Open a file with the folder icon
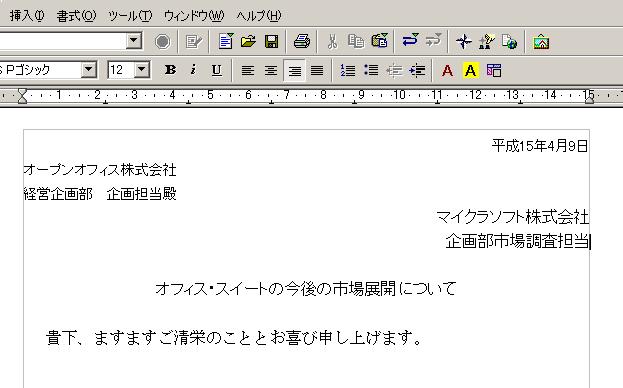This screenshot has width=623, height=388. [x=248, y=41]
